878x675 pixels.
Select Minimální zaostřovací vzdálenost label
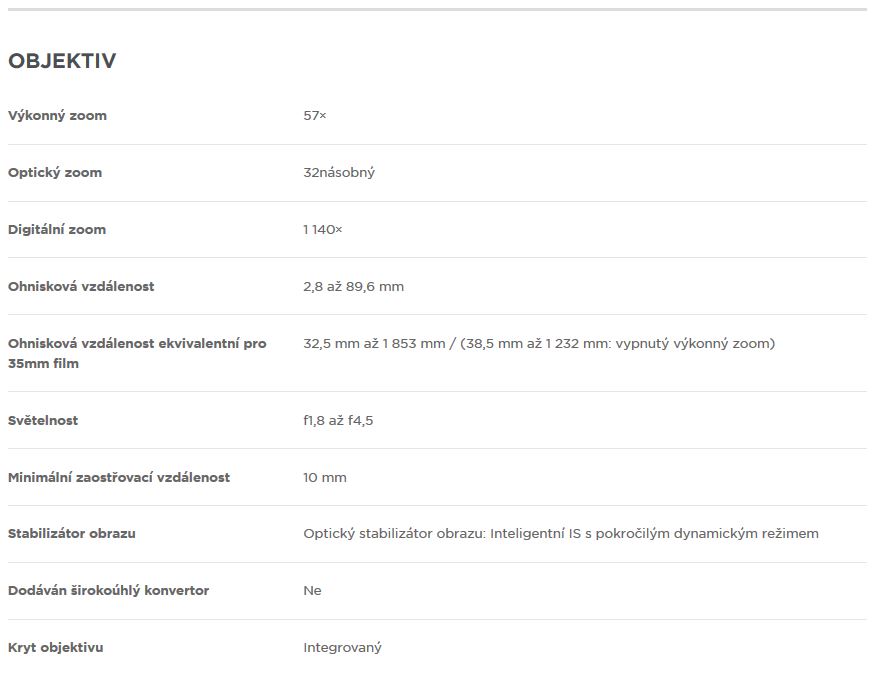click(119, 477)
